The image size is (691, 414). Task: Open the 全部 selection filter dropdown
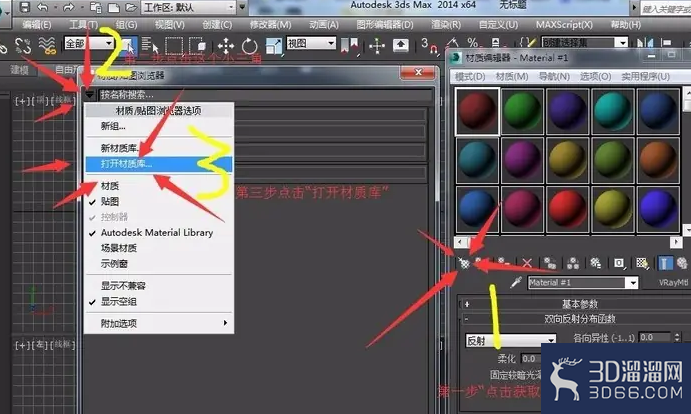(x=89, y=43)
